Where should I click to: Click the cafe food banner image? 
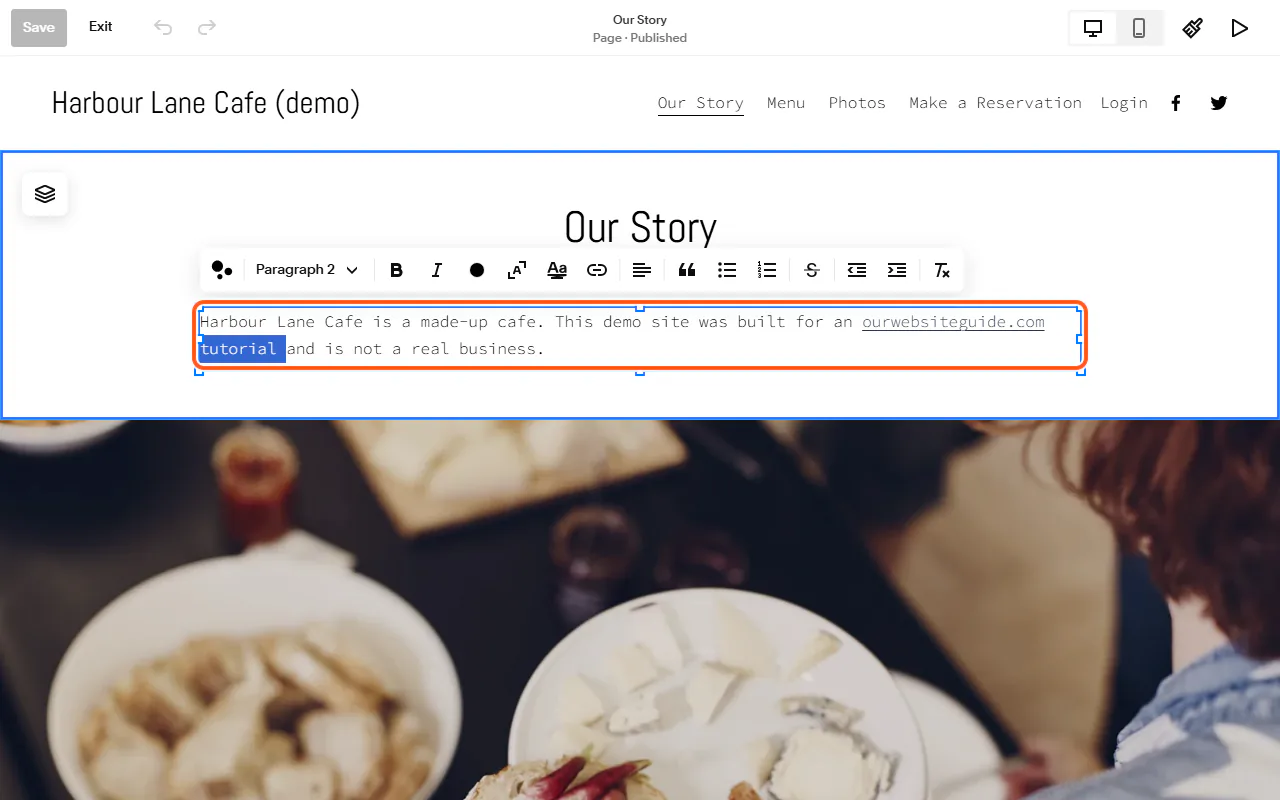point(640,610)
